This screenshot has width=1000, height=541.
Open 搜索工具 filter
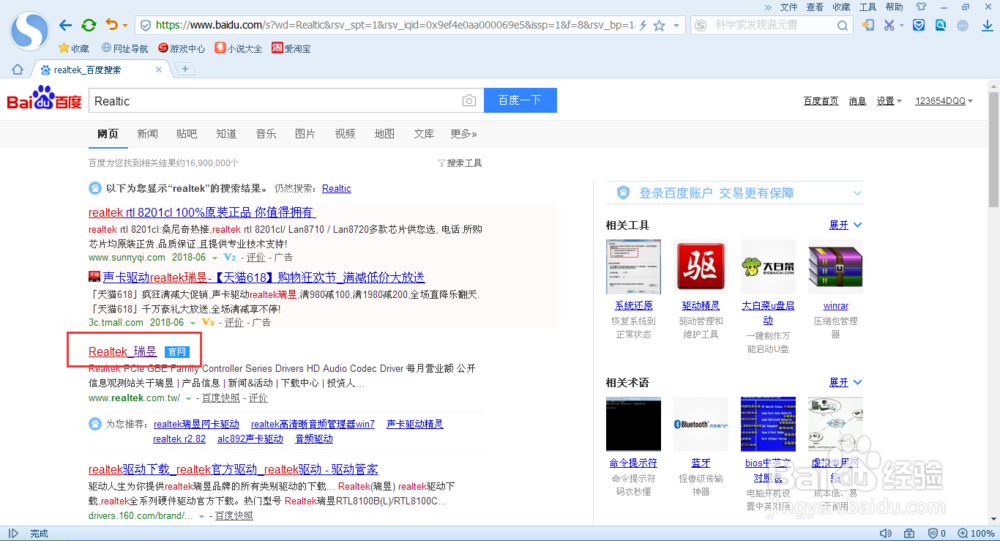(x=460, y=163)
